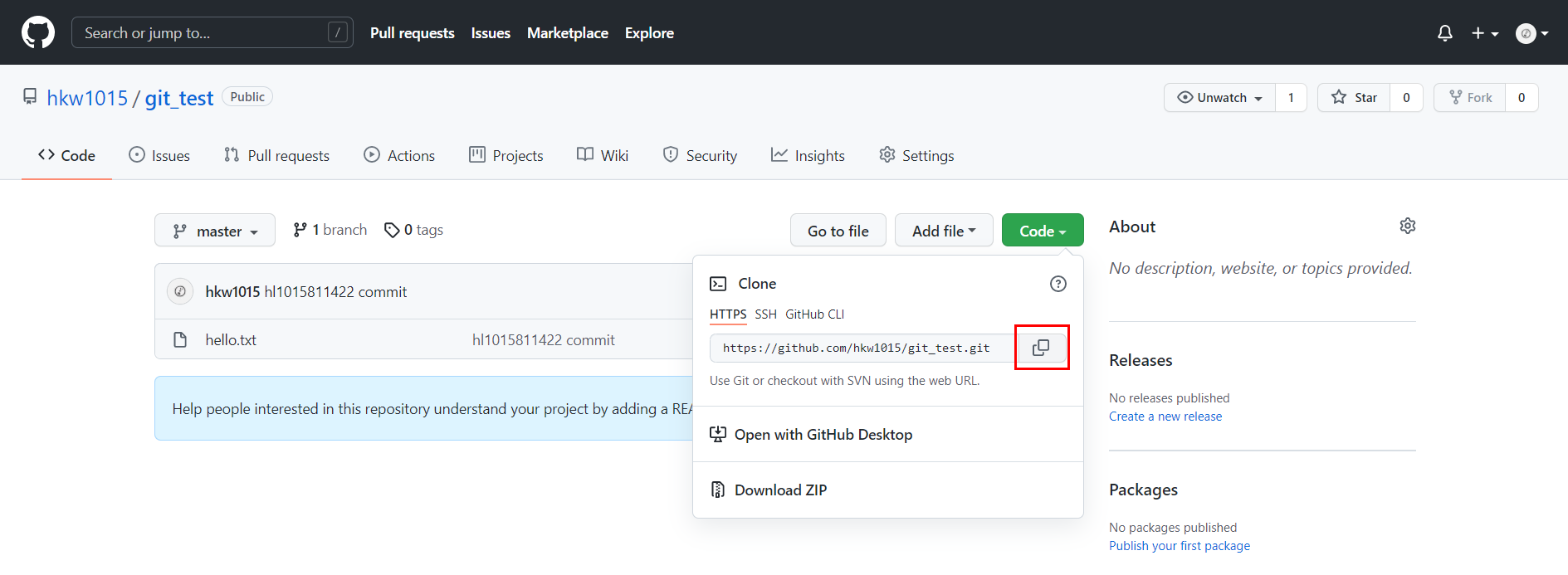The width and height of the screenshot is (1568, 575).
Task: Expand the Unwatch notifications dropdown
Action: (1220, 98)
